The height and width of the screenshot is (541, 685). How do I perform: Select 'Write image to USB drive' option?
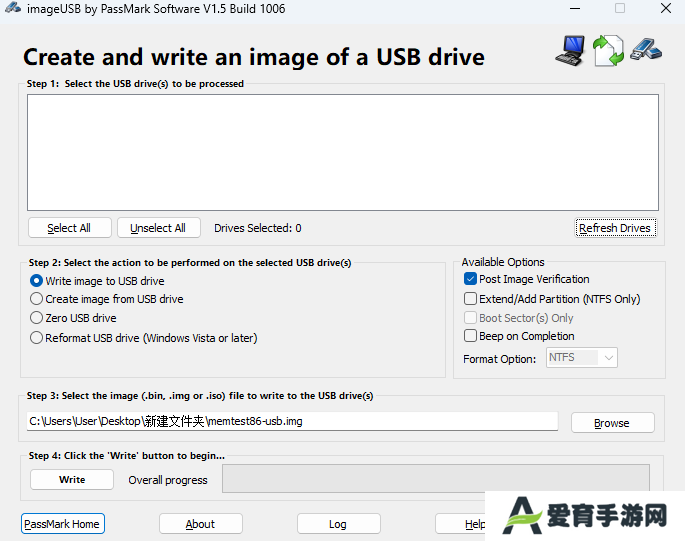point(36,281)
